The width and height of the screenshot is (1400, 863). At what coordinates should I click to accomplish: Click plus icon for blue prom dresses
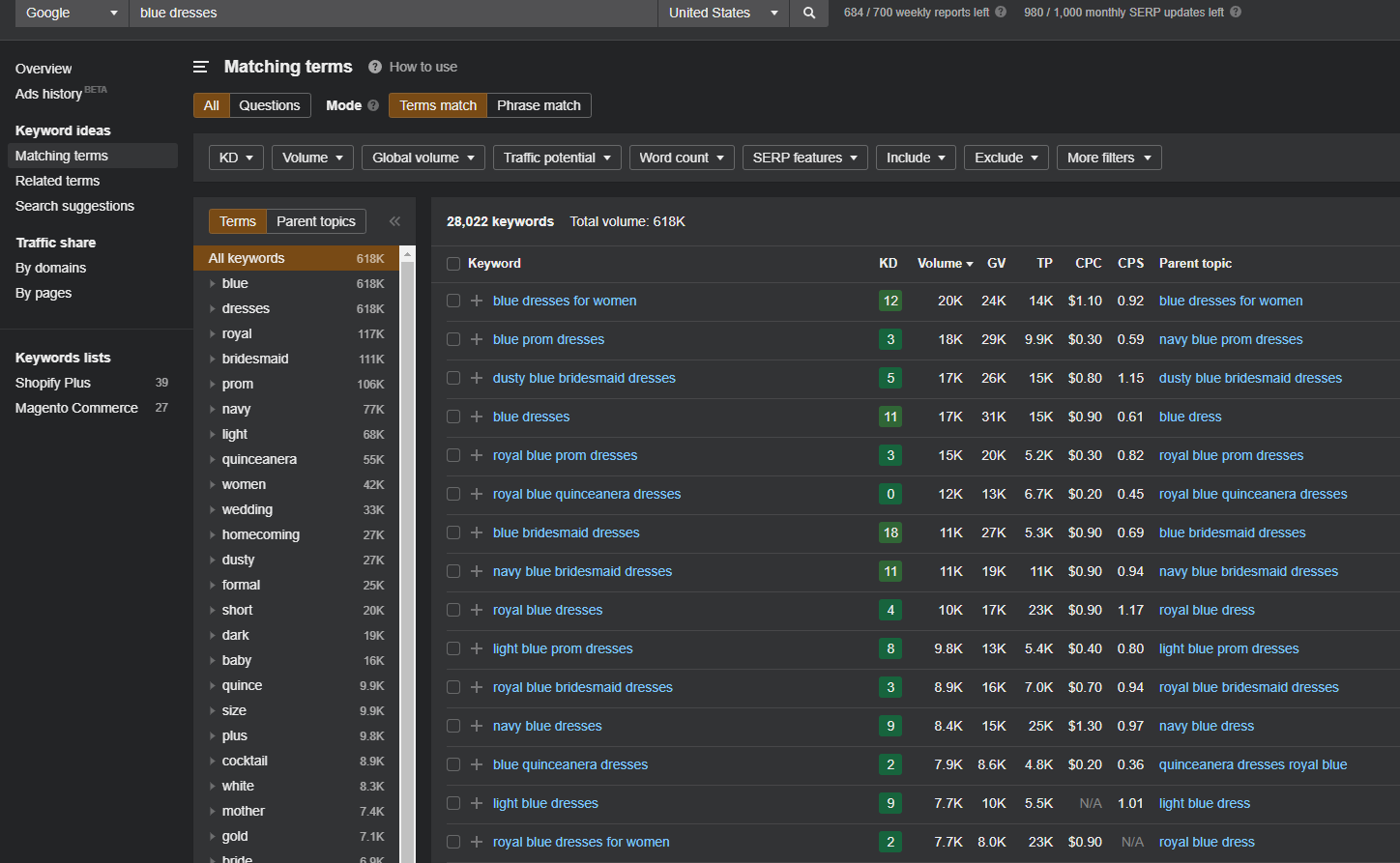pyautogui.click(x=477, y=339)
